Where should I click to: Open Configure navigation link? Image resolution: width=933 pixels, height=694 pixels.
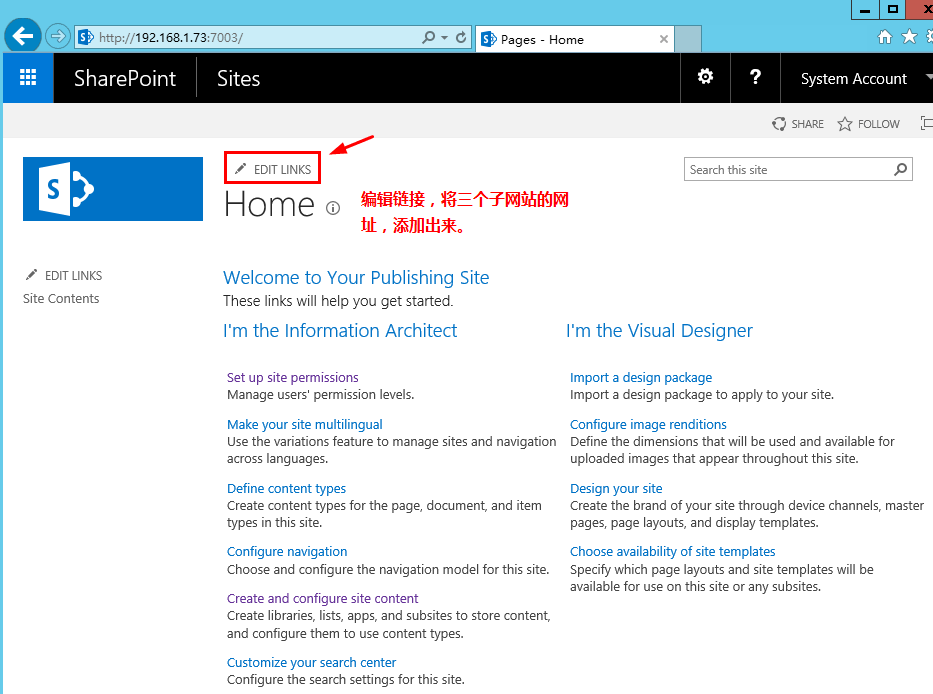tap(287, 552)
